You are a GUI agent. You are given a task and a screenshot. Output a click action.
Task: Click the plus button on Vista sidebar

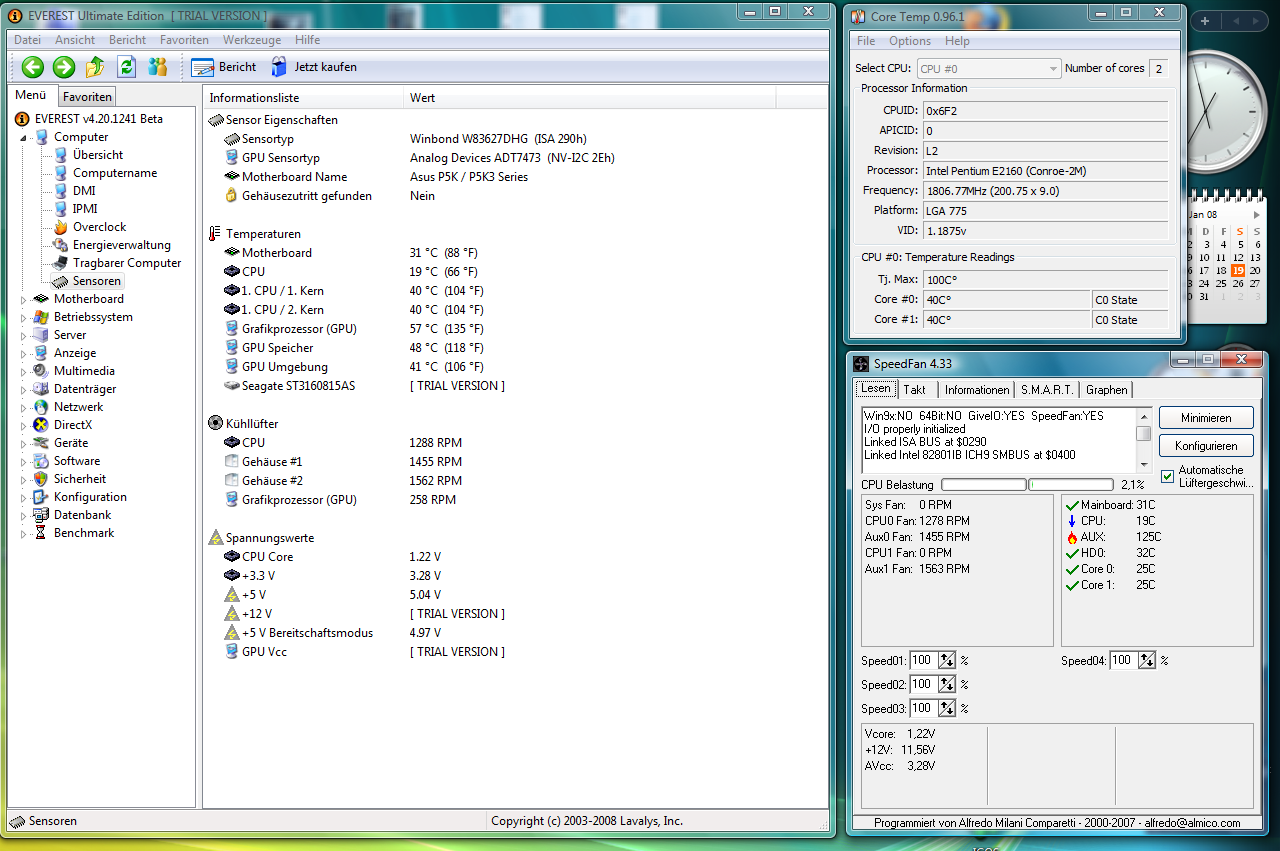click(x=1205, y=21)
